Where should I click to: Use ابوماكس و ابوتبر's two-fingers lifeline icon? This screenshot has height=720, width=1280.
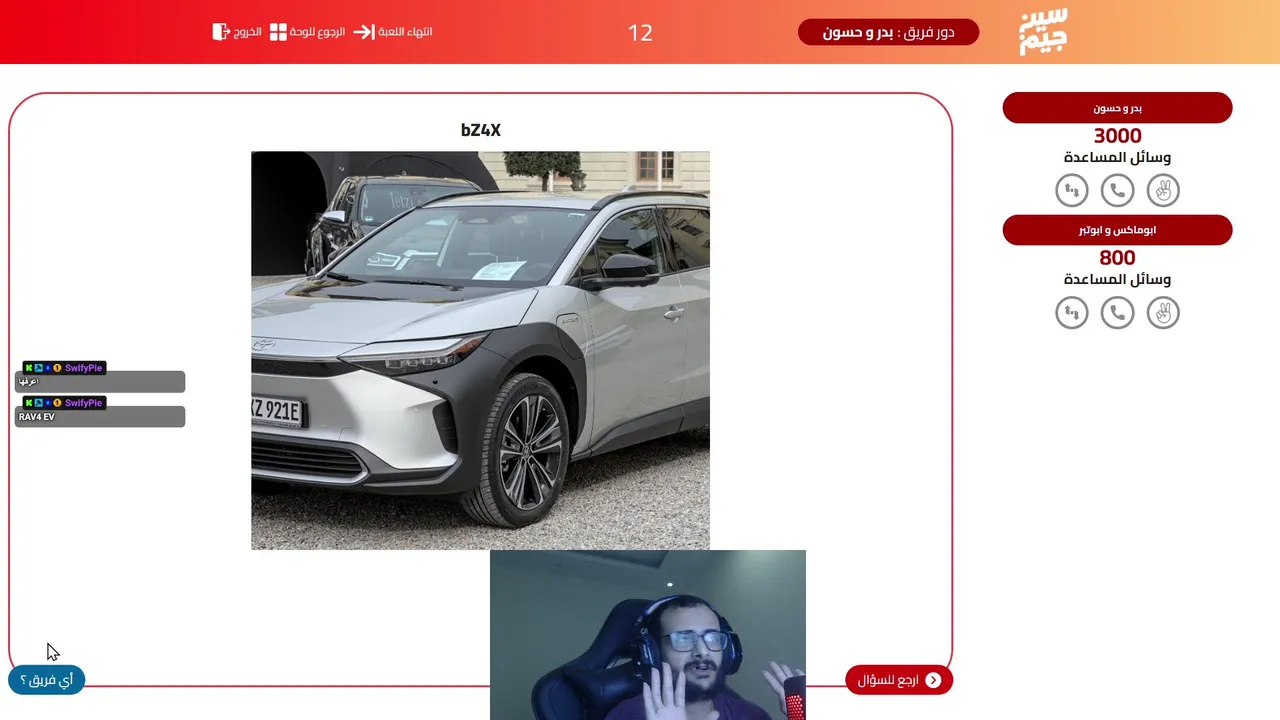tap(1163, 313)
